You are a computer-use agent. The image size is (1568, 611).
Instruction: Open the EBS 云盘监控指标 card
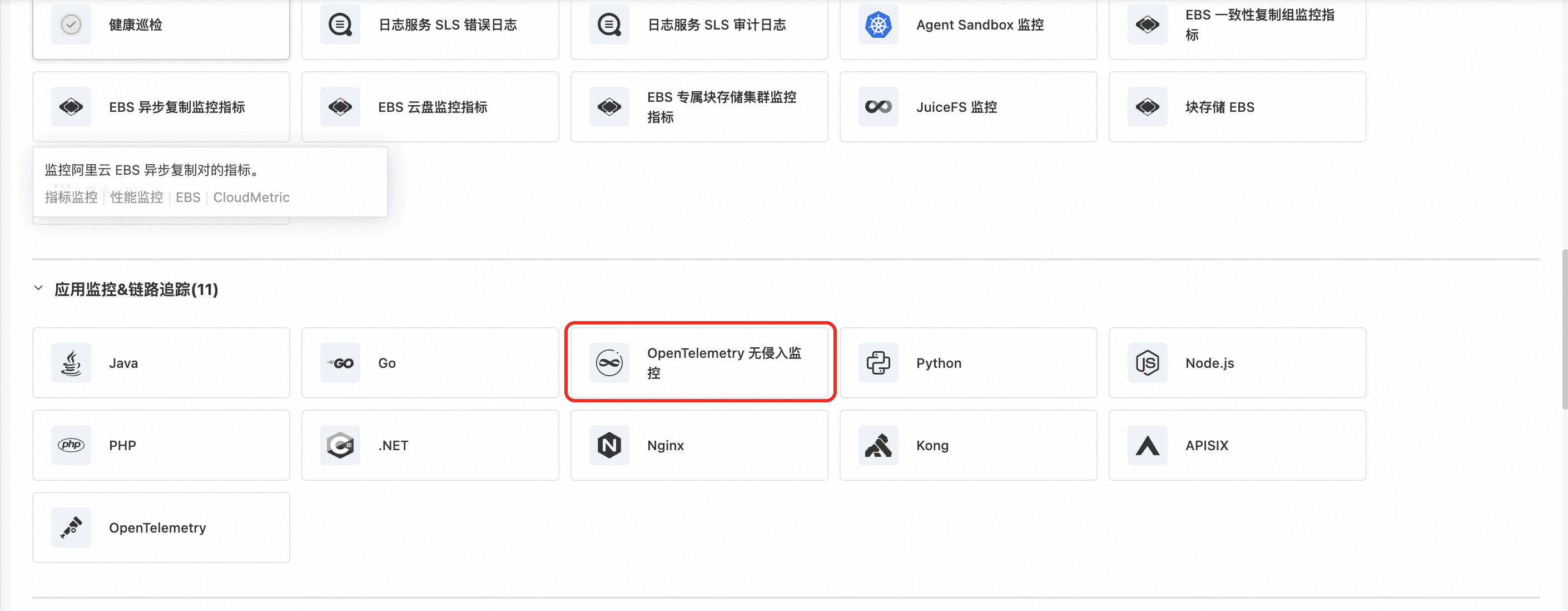(x=430, y=107)
